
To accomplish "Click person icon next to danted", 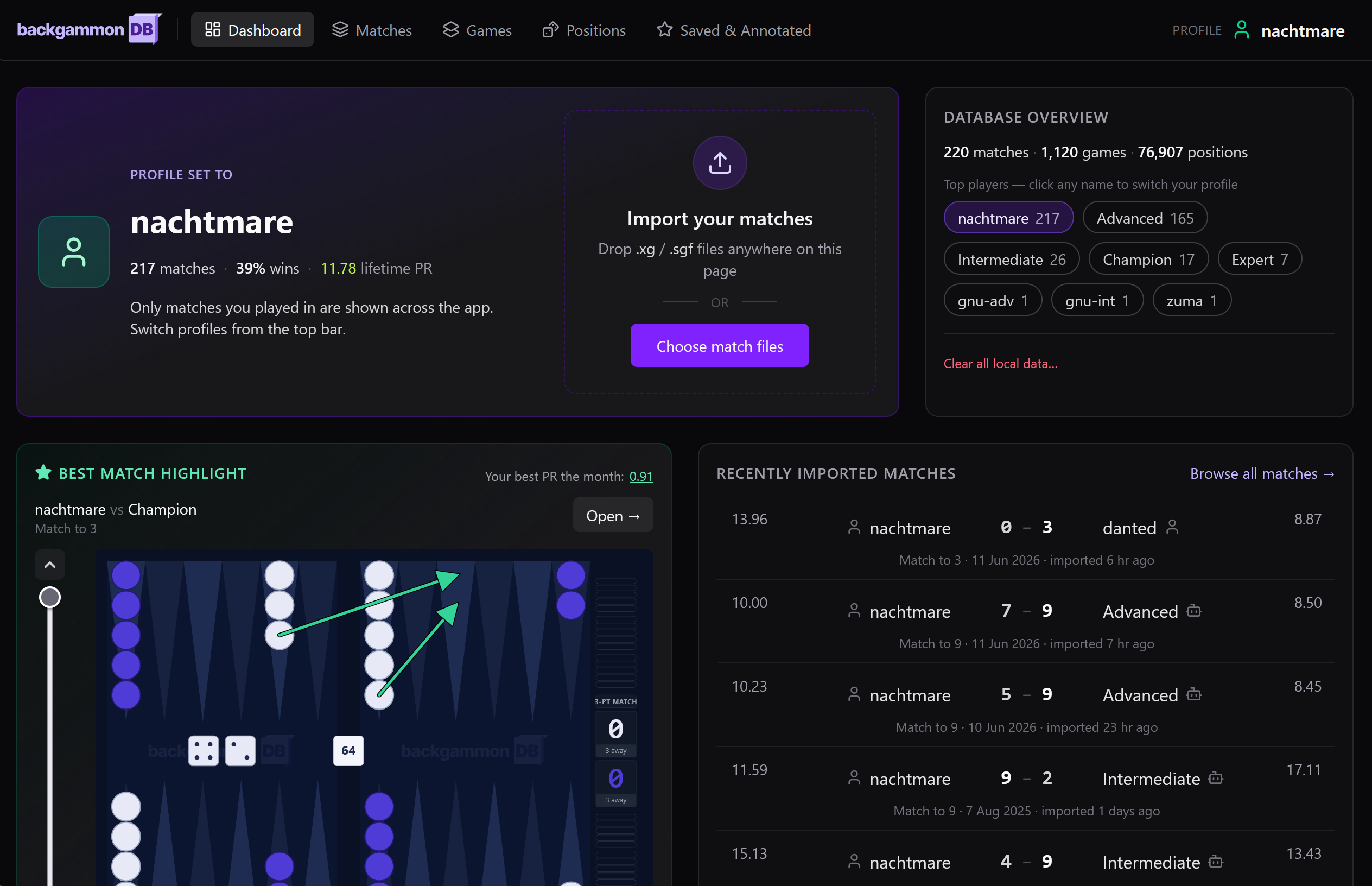I will [1172, 527].
